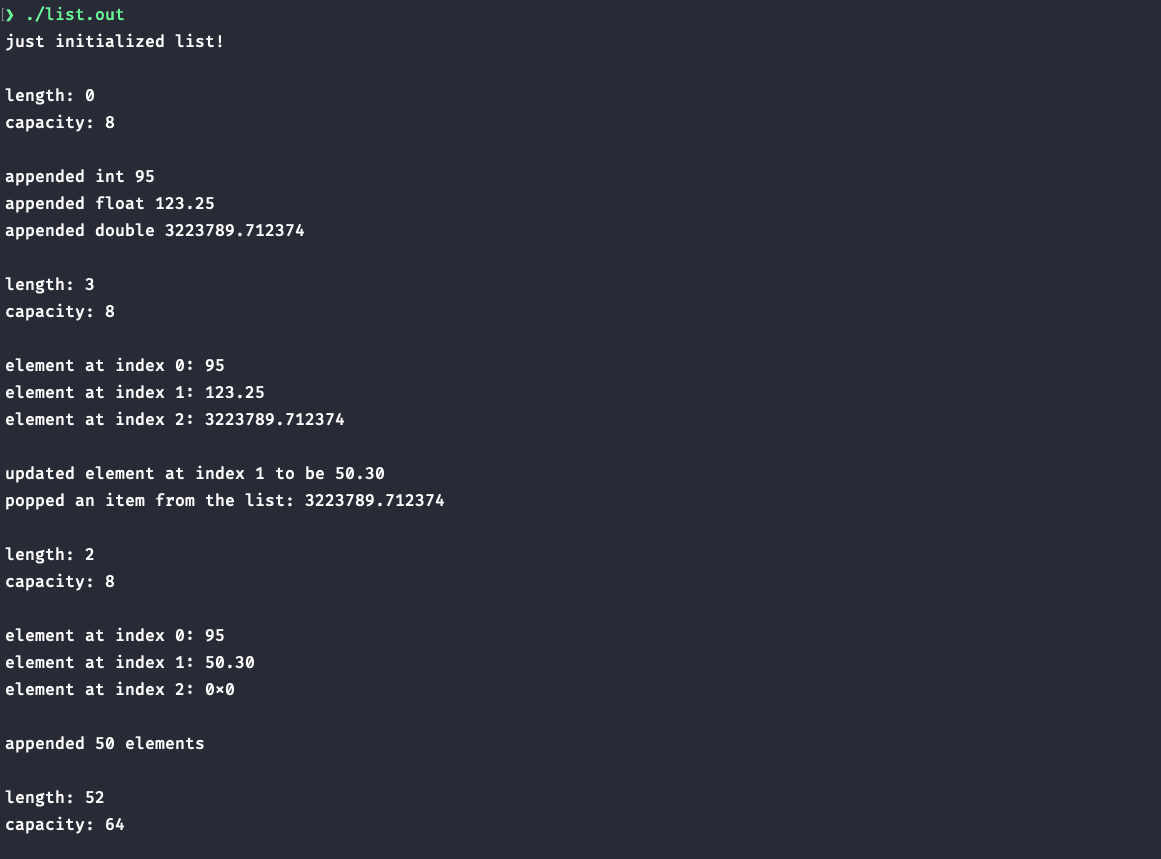This screenshot has width=1161, height=859.
Task: Click the 'appended 50 elements' line
Action: point(105,744)
